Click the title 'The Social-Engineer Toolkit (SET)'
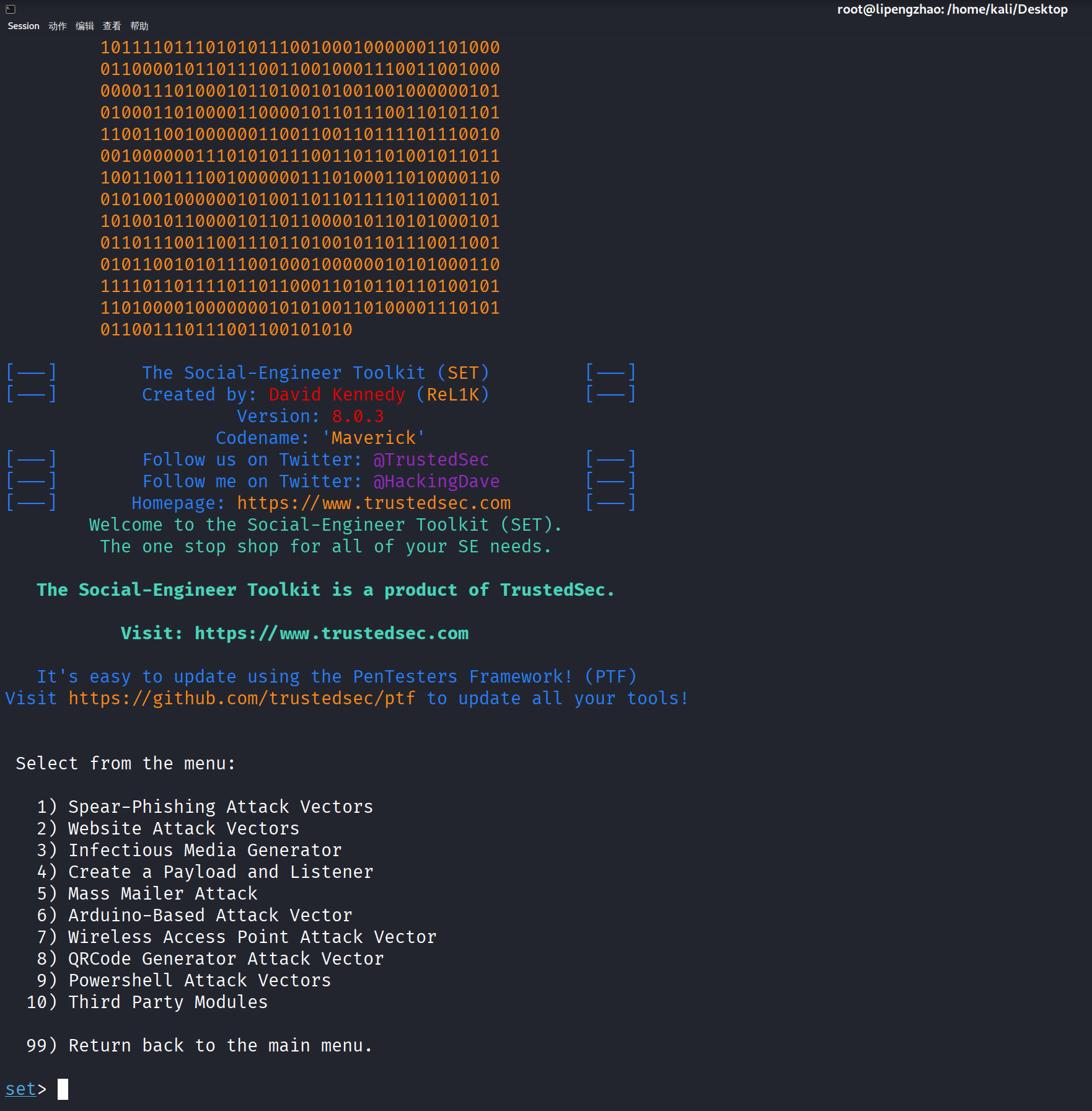 [315, 373]
